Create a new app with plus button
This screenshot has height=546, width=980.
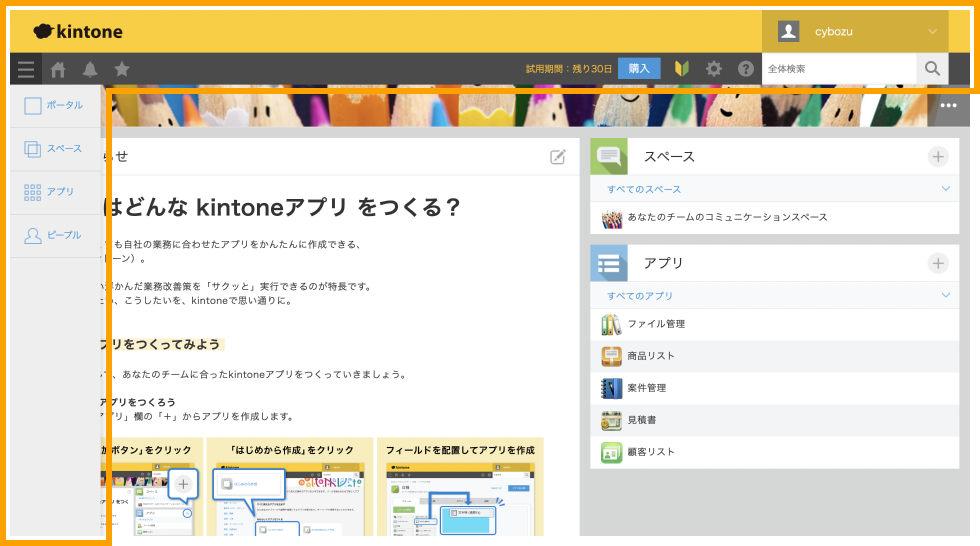click(x=937, y=263)
